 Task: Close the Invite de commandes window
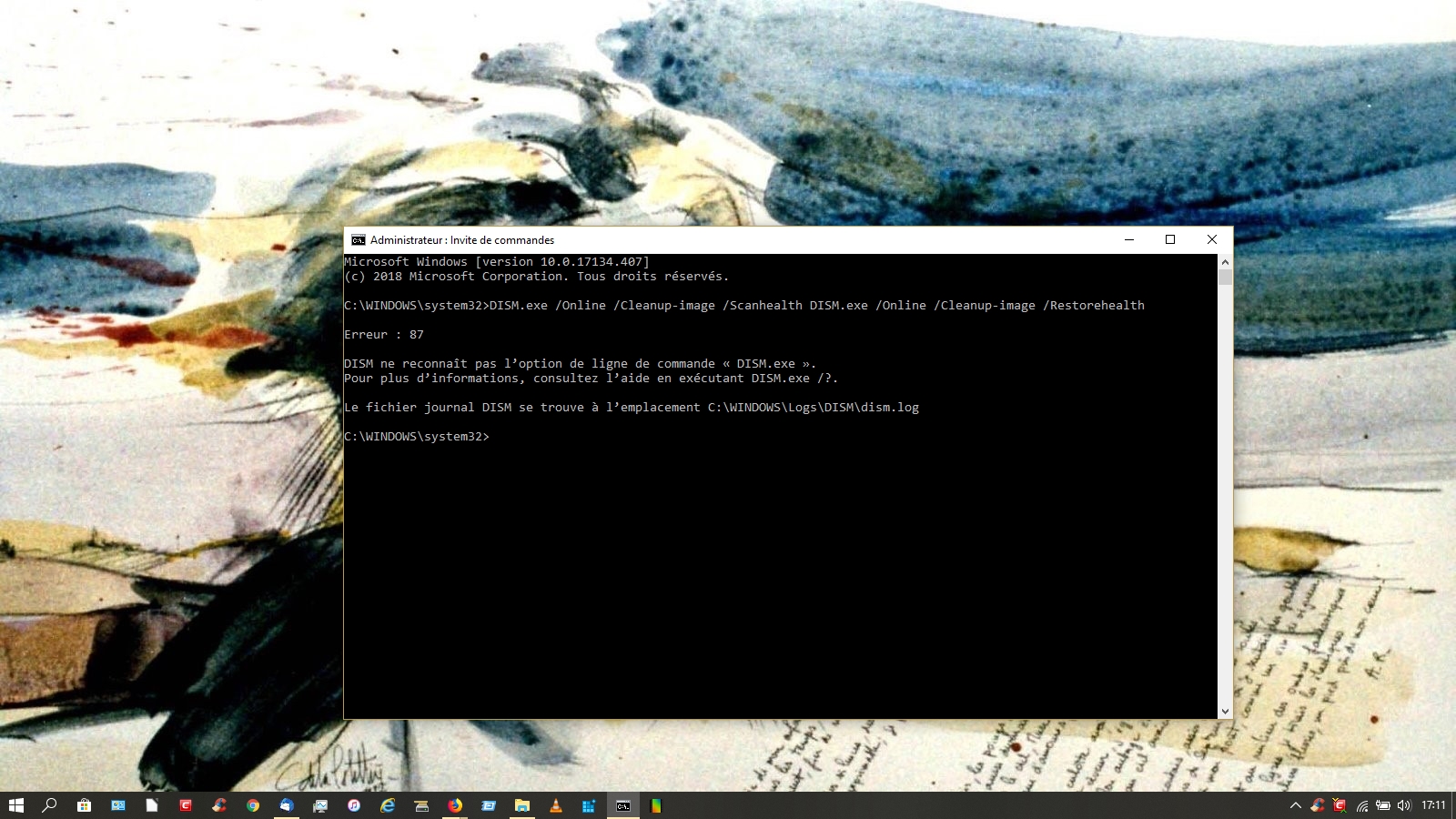click(x=1212, y=240)
